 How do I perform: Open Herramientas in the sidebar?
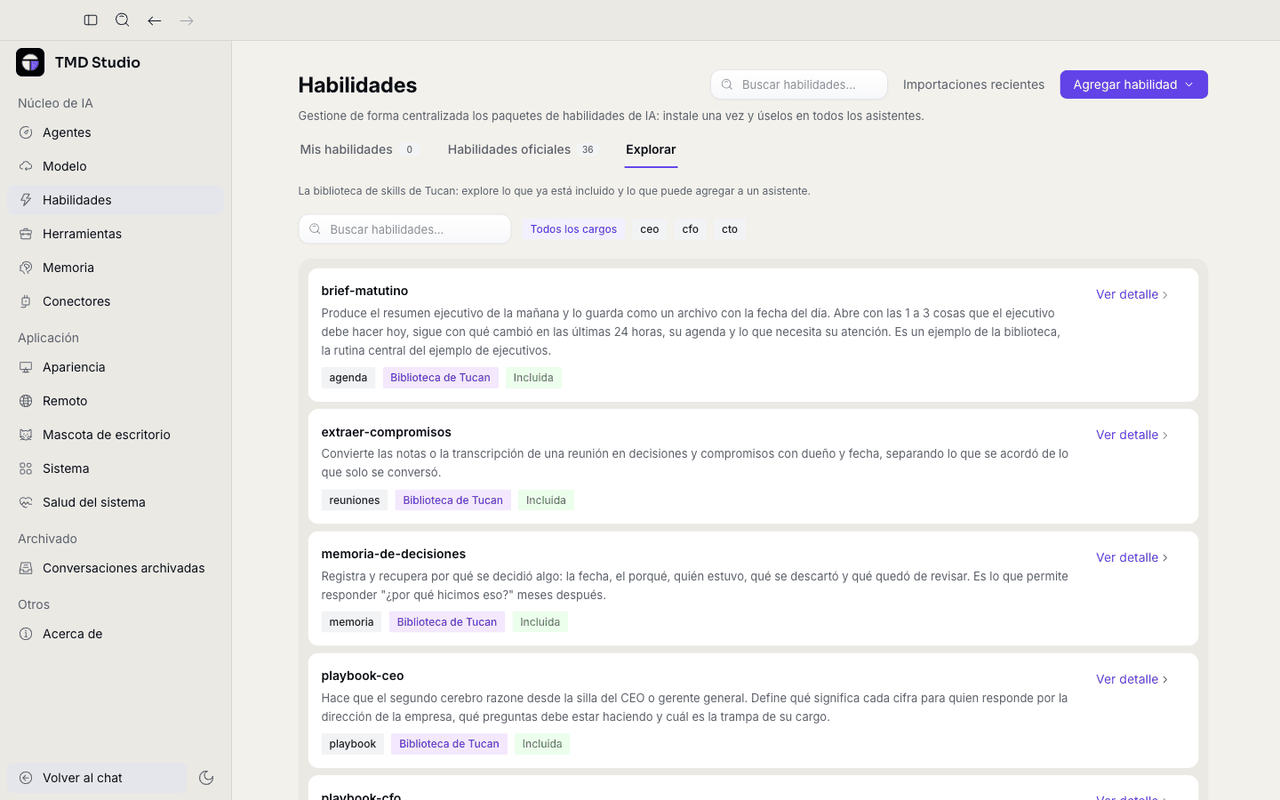[x=116, y=234]
